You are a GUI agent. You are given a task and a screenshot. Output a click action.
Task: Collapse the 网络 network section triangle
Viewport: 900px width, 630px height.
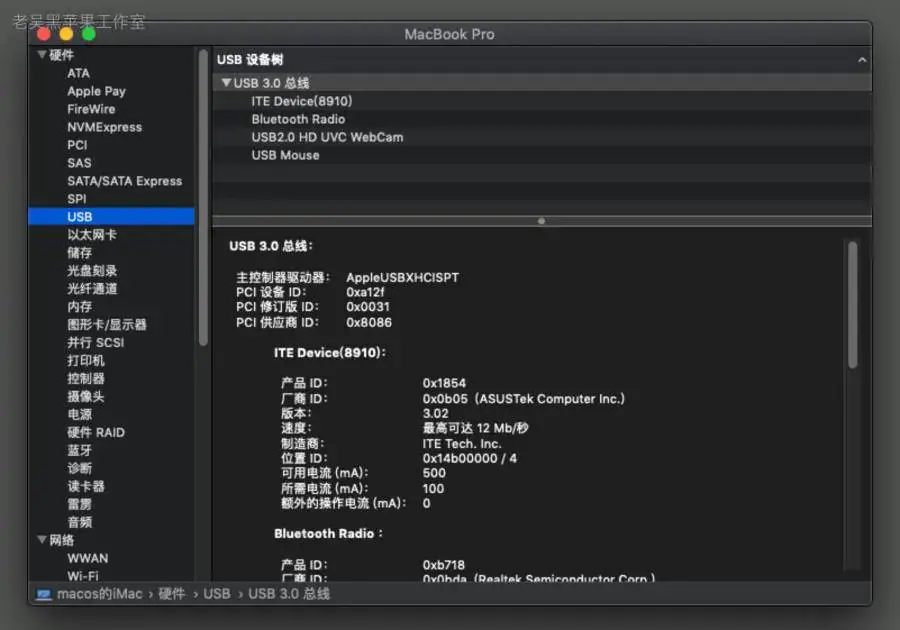[42, 540]
